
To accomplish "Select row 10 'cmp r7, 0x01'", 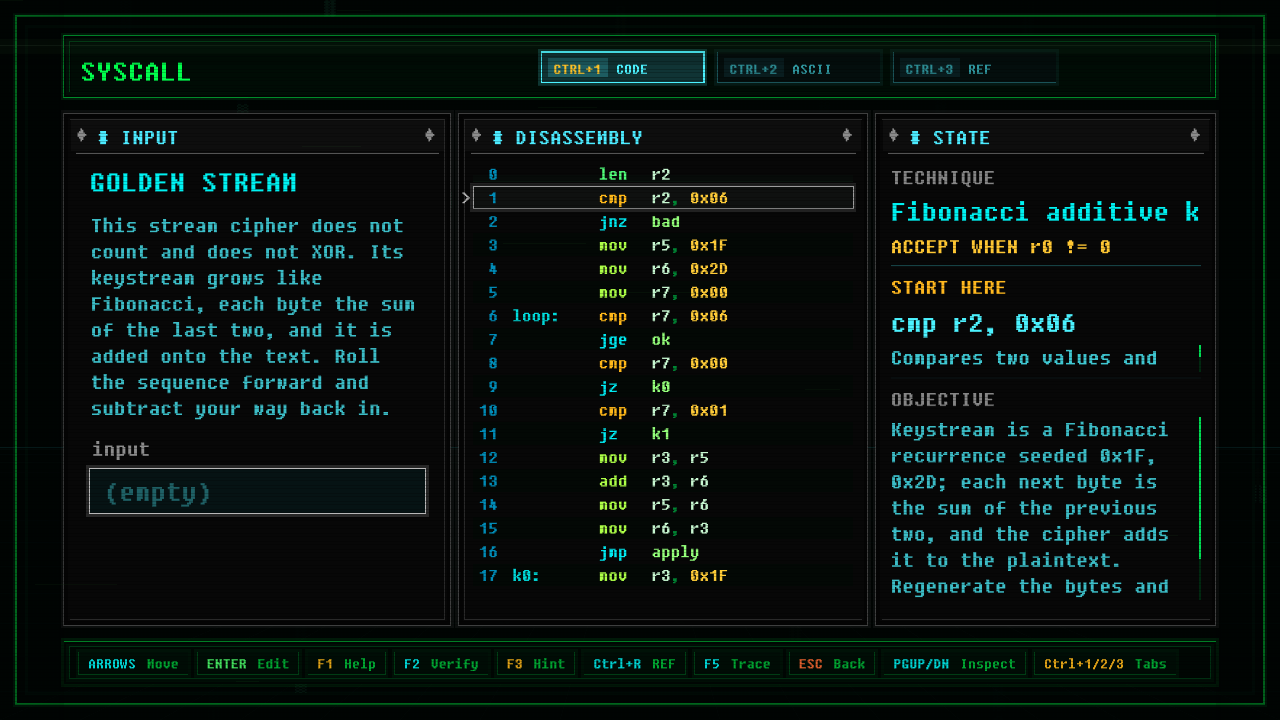I will tap(663, 411).
